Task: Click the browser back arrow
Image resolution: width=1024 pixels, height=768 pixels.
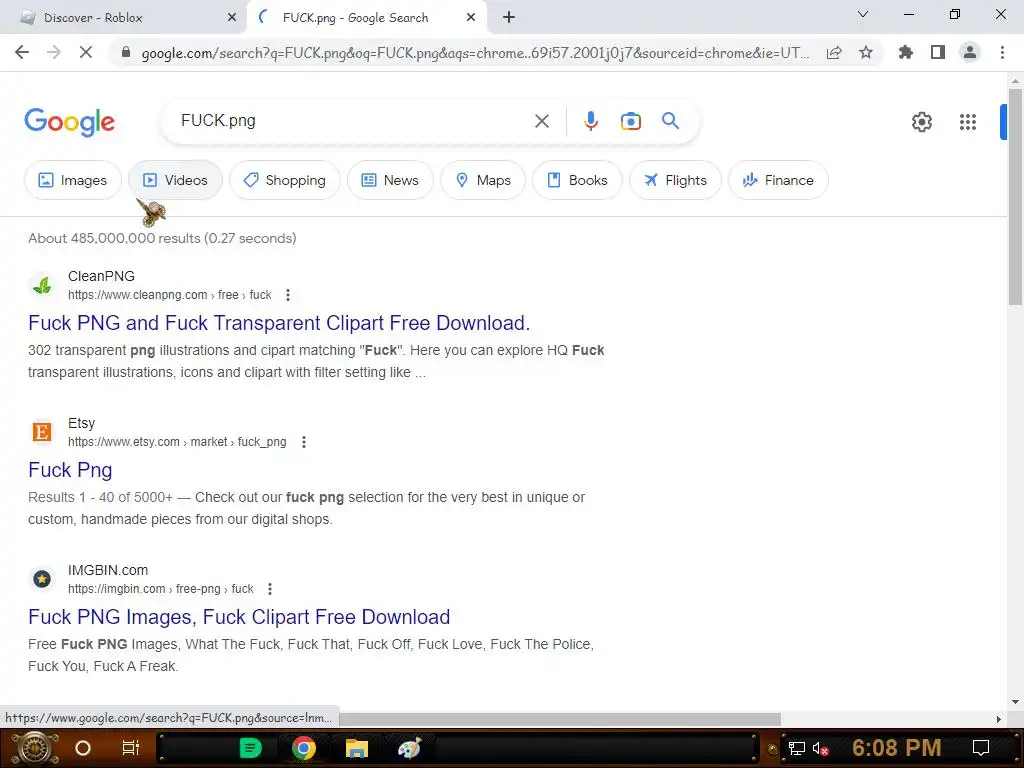Action: pos(22,52)
